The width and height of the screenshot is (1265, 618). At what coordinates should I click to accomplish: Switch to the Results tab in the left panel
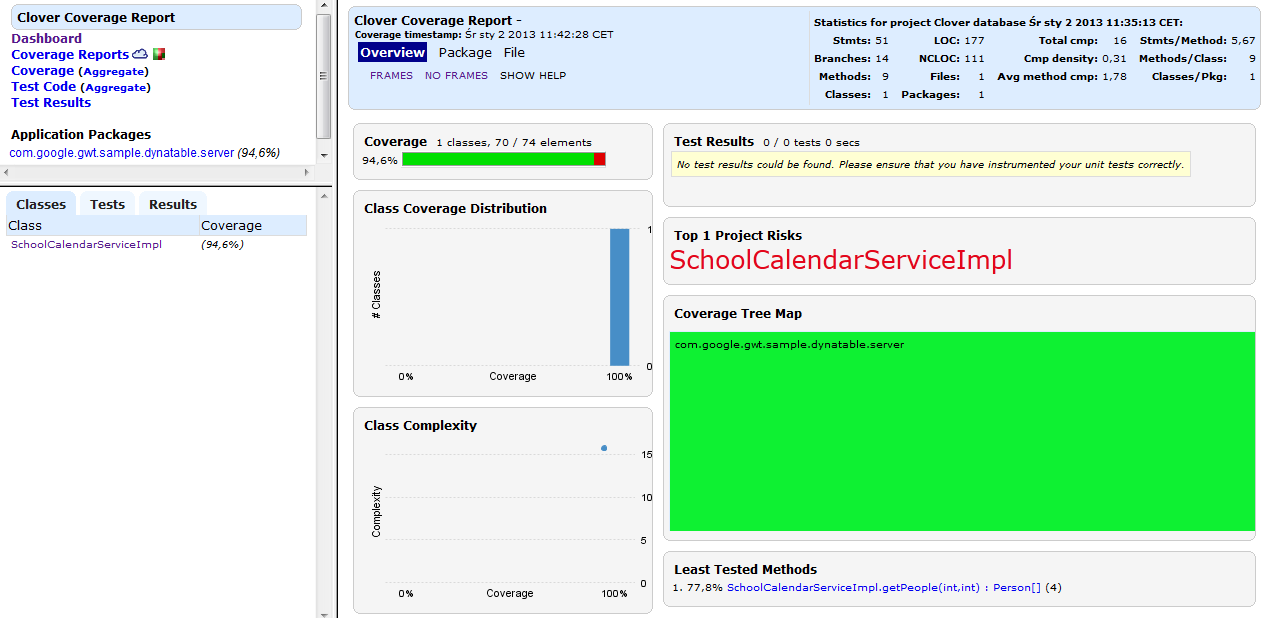(x=173, y=204)
